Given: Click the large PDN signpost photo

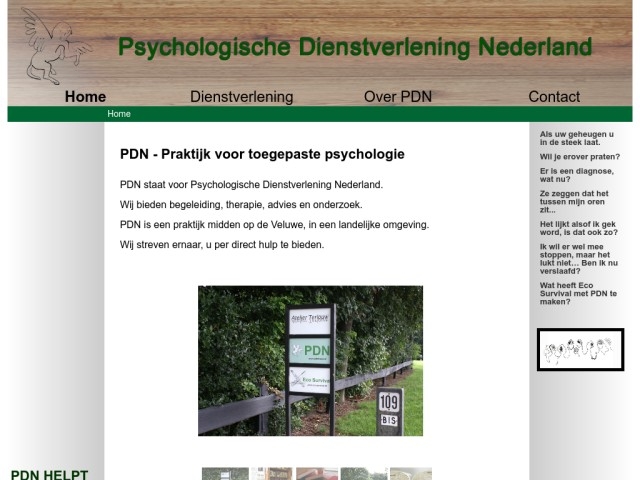Looking at the screenshot, I should (x=310, y=360).
